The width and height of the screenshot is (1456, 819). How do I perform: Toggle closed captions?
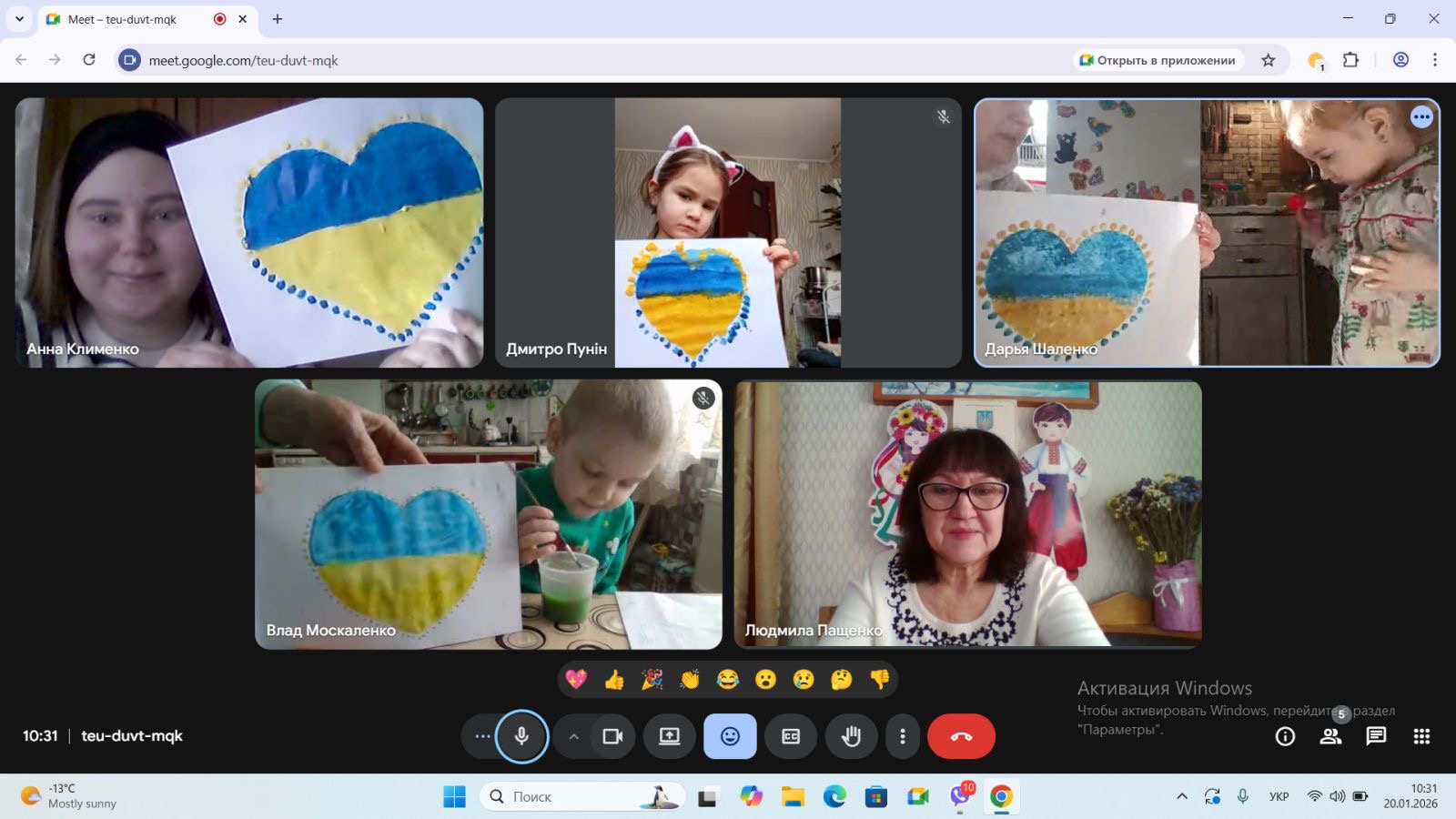(791, 736)
